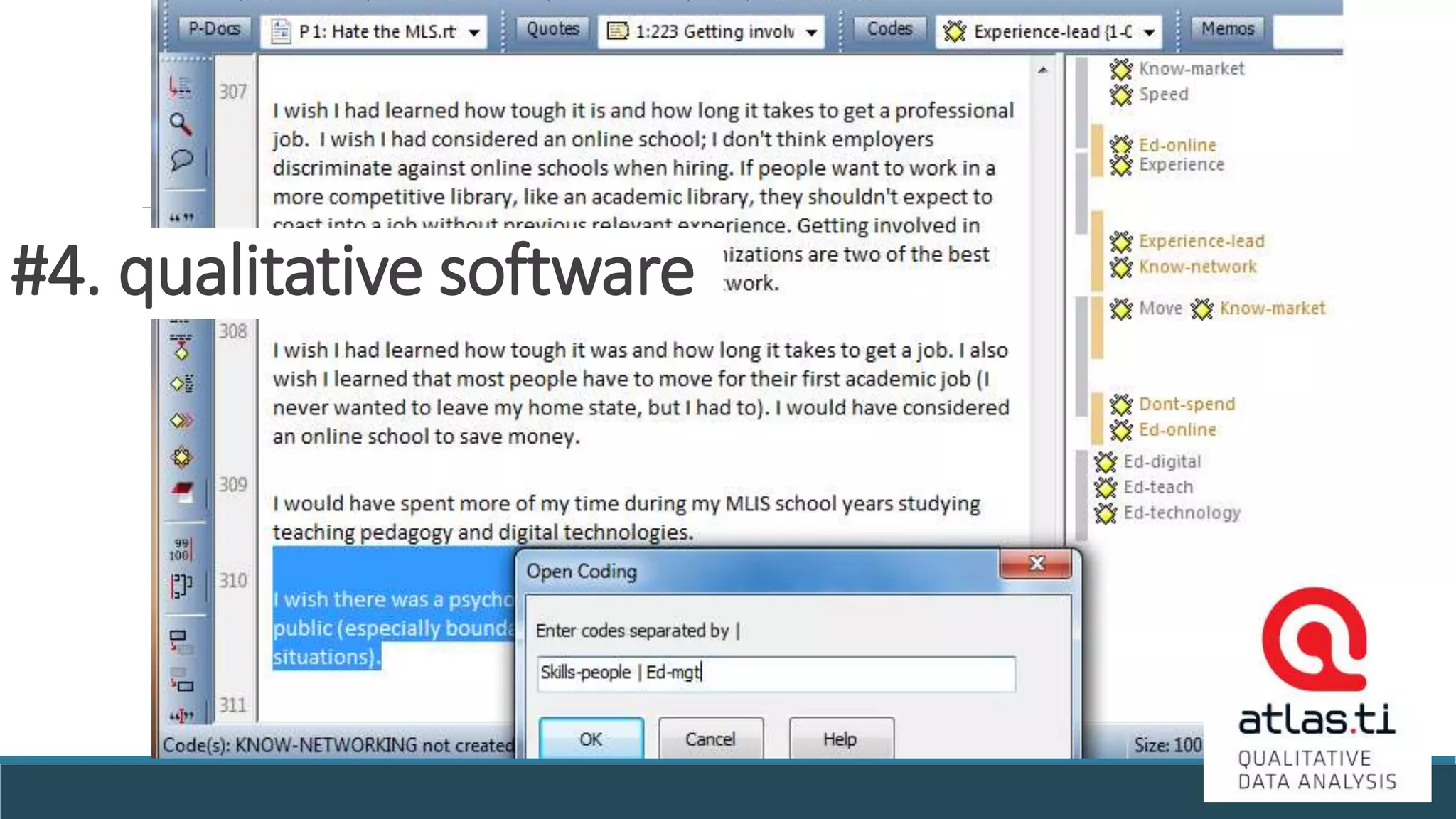Image resolution: width=1456 pixels, height=819 pixels.
Task: Click the Ed-teach code icon in margin
Action: pos(1106,488)
